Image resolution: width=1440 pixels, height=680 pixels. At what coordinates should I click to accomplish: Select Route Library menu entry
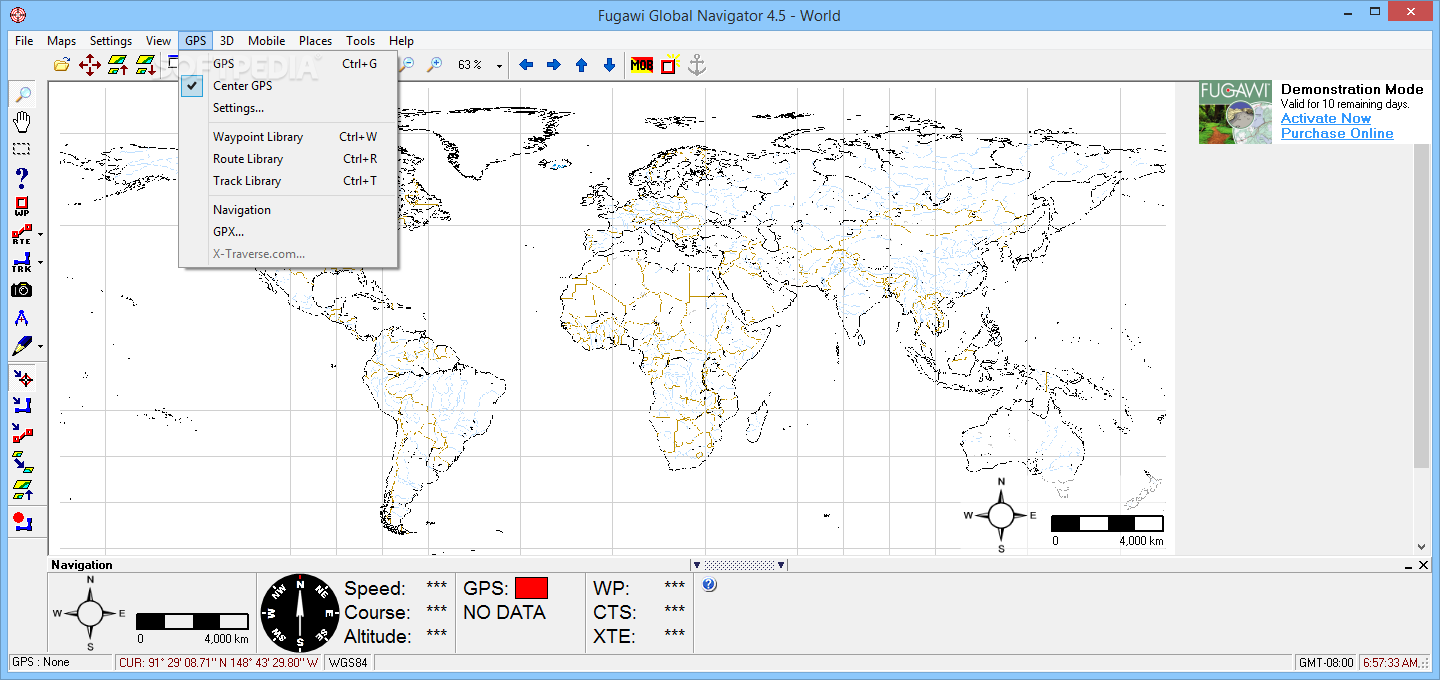pyautogui.click(x=288, y=159)
